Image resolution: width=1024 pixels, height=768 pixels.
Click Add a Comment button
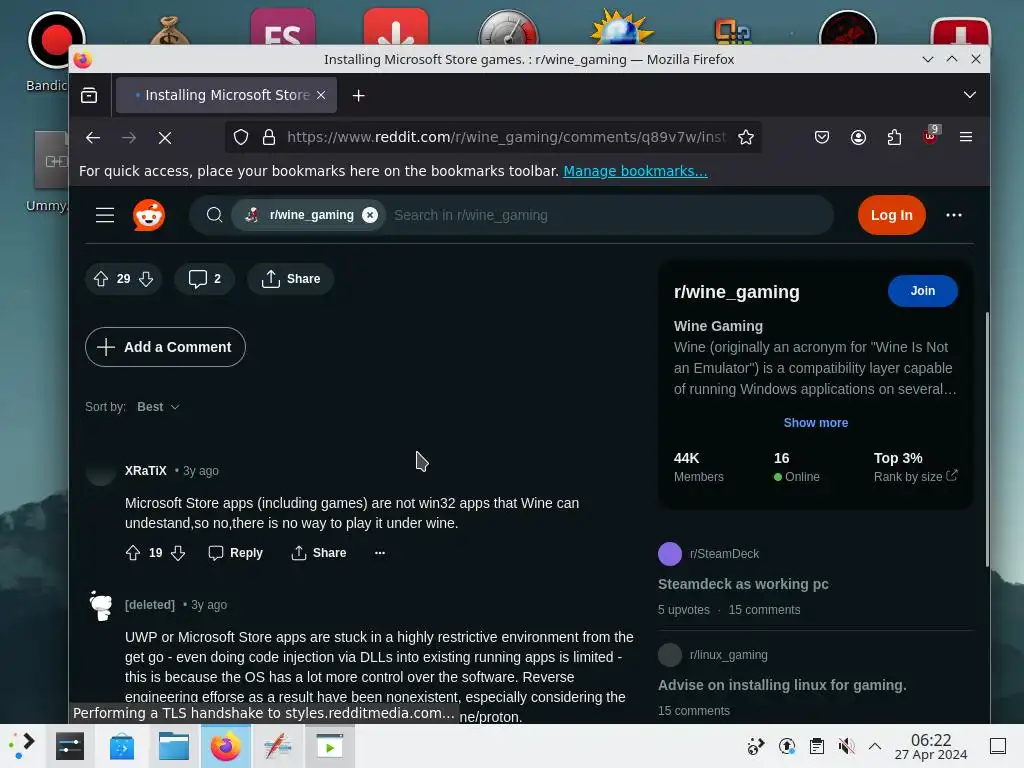coord(165,347)
